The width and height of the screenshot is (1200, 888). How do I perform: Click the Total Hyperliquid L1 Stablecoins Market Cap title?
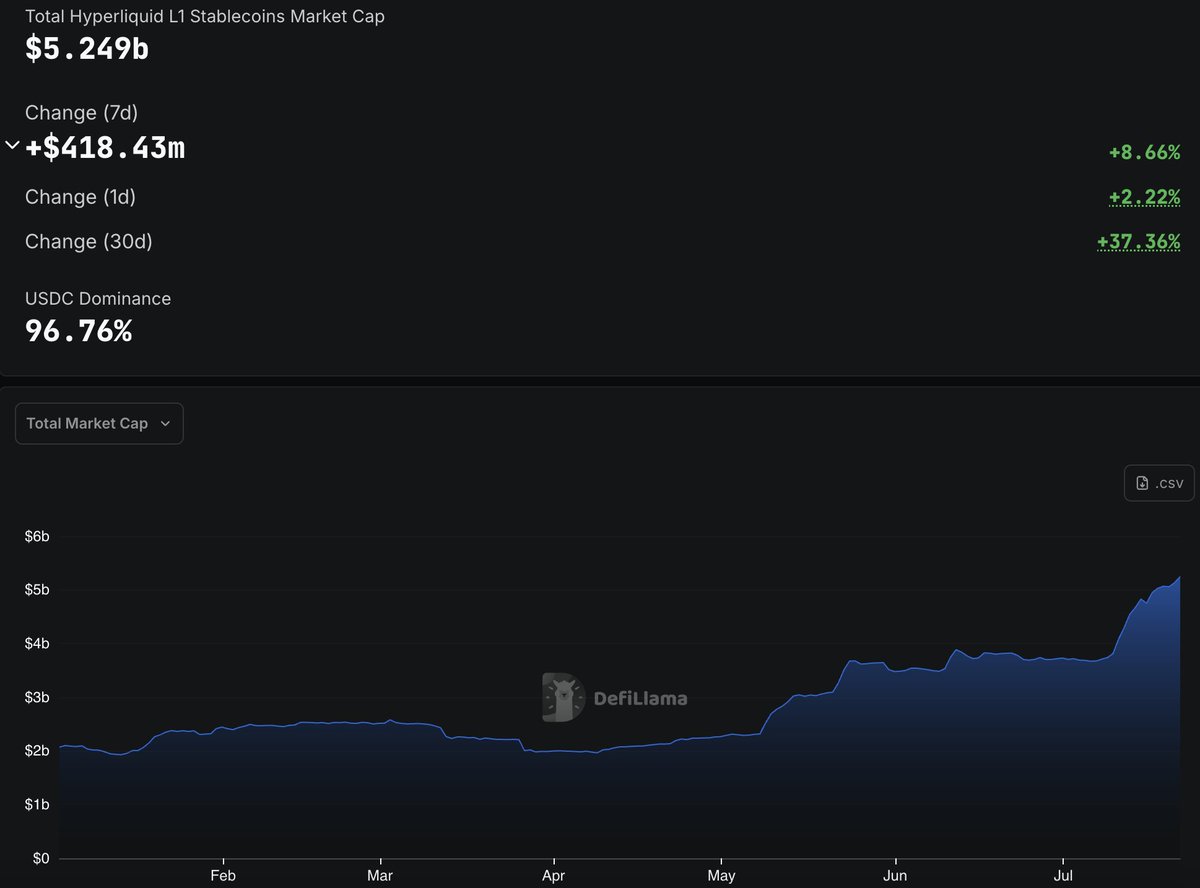click(205, 16)
